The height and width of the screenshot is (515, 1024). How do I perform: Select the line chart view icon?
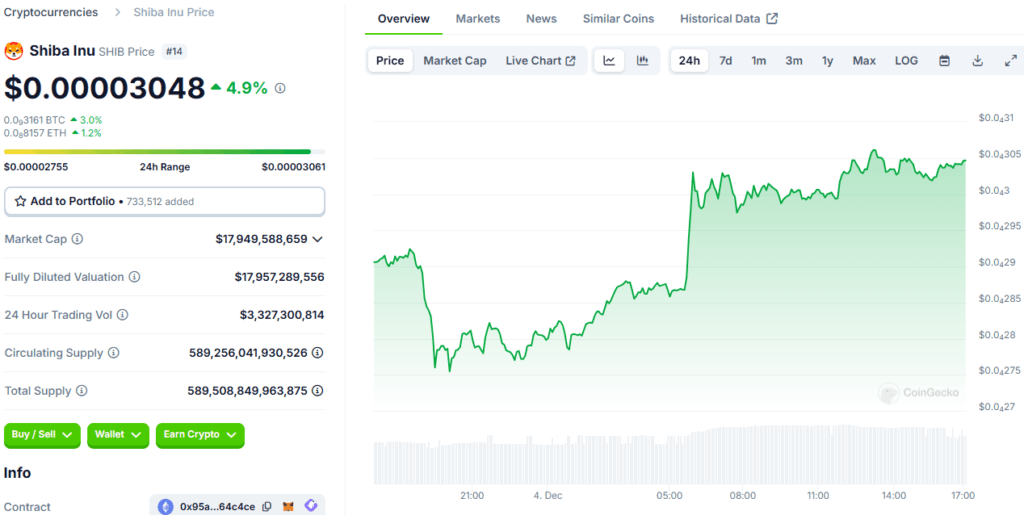pyautogui.click(x=609, y=61)
